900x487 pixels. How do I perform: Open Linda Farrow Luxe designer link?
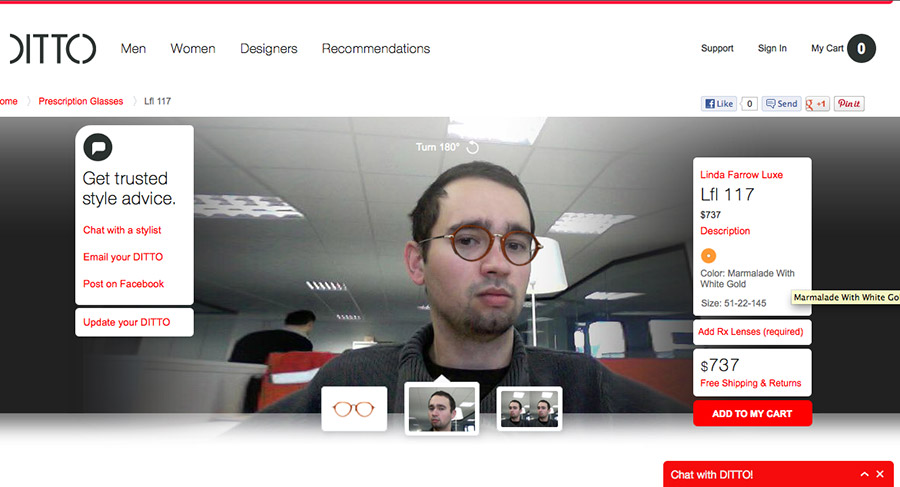[x=742, y=175]
